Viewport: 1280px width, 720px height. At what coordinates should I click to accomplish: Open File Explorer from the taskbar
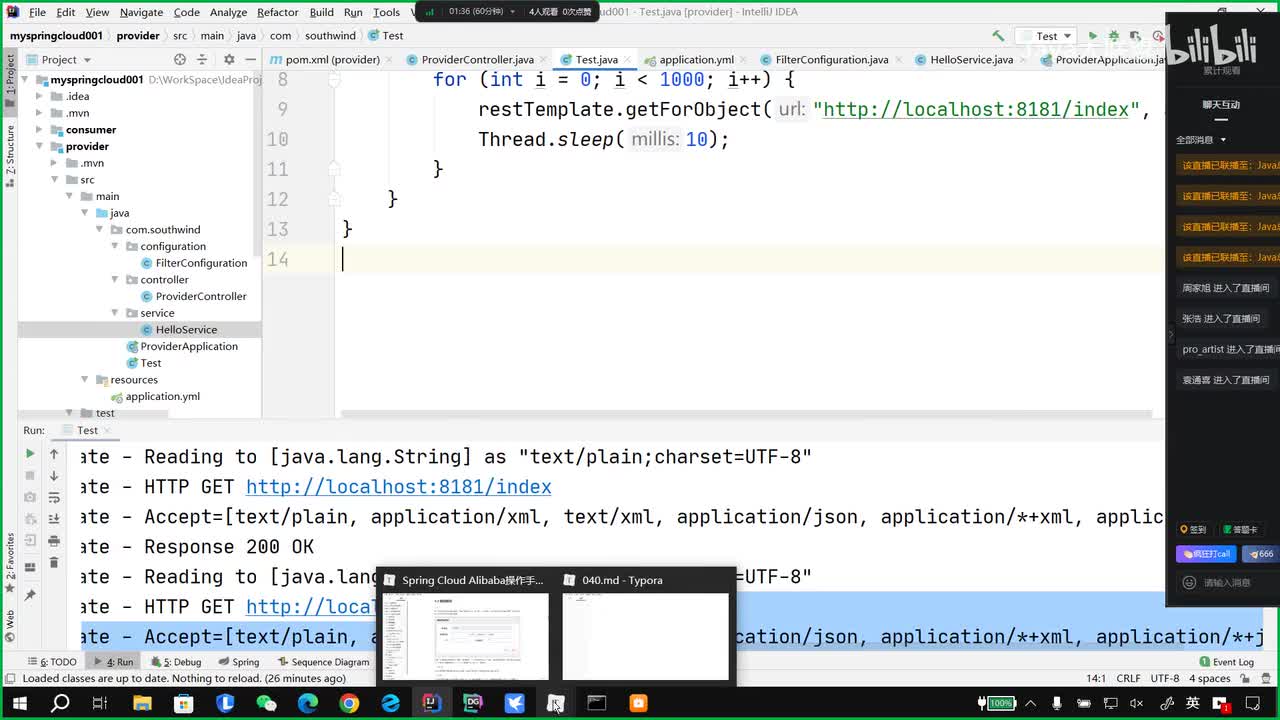[x=142, y=703]
